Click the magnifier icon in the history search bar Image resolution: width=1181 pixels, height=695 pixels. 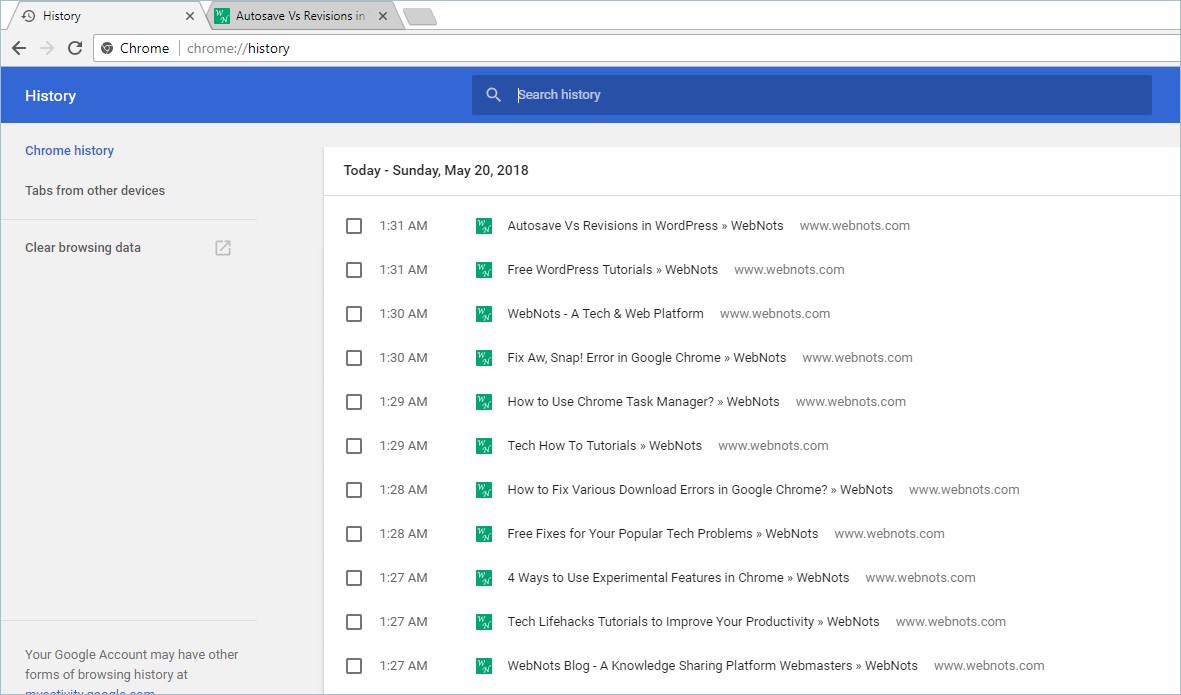pos(493,95)
